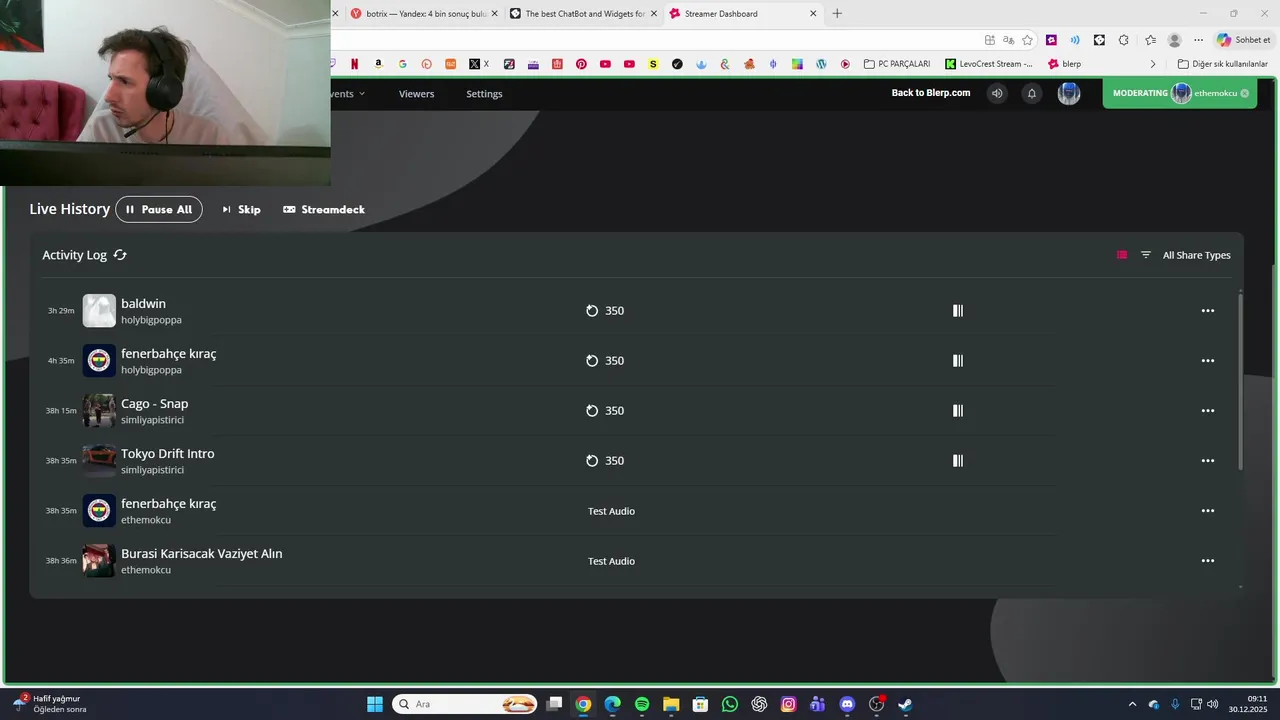Replay holybigpoppa's fenerbahçe kıraç sound
The width and height of the screenshot is (1280, 720).
[592, 361]
